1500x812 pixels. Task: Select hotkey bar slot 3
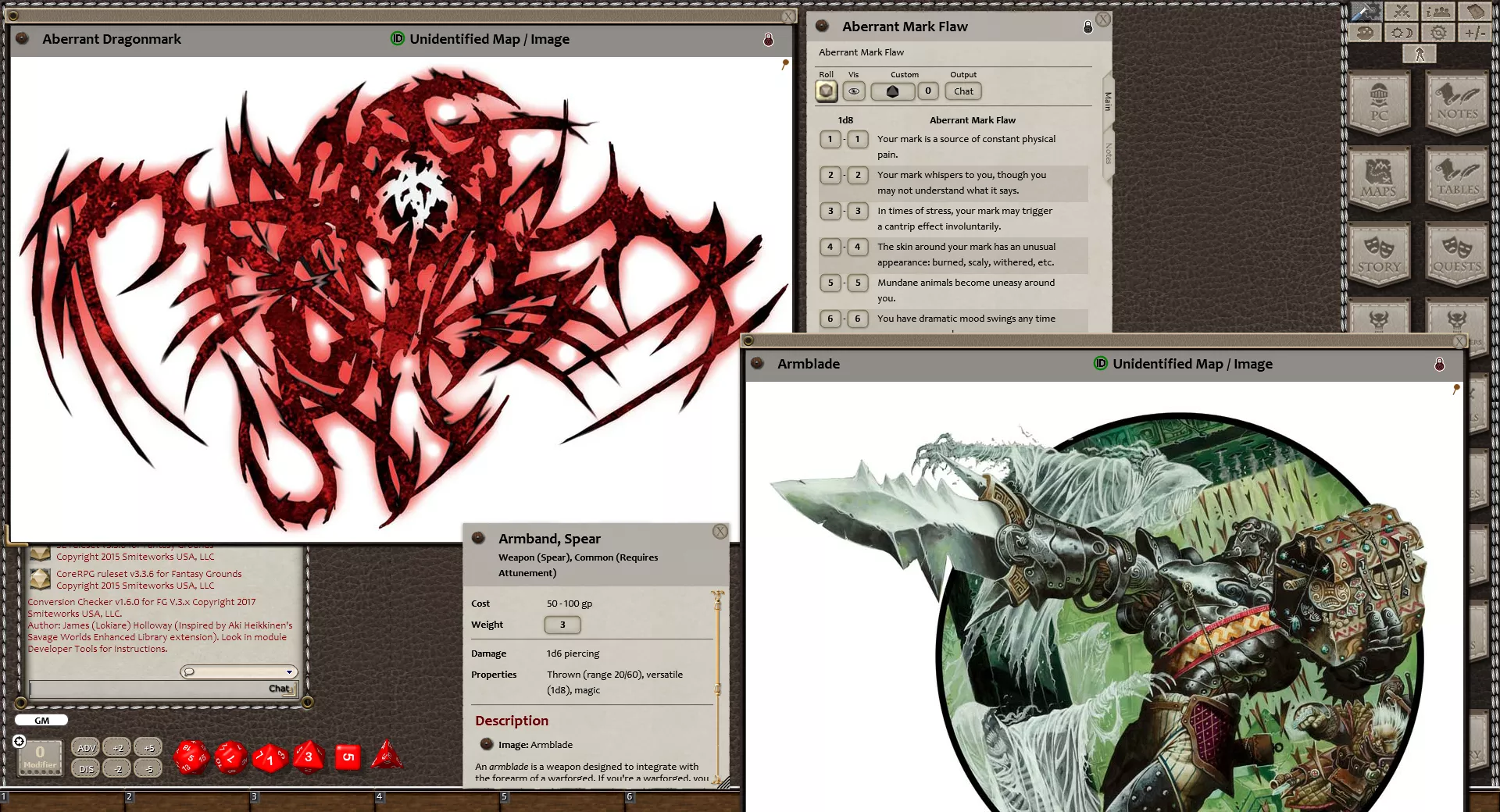312,801
